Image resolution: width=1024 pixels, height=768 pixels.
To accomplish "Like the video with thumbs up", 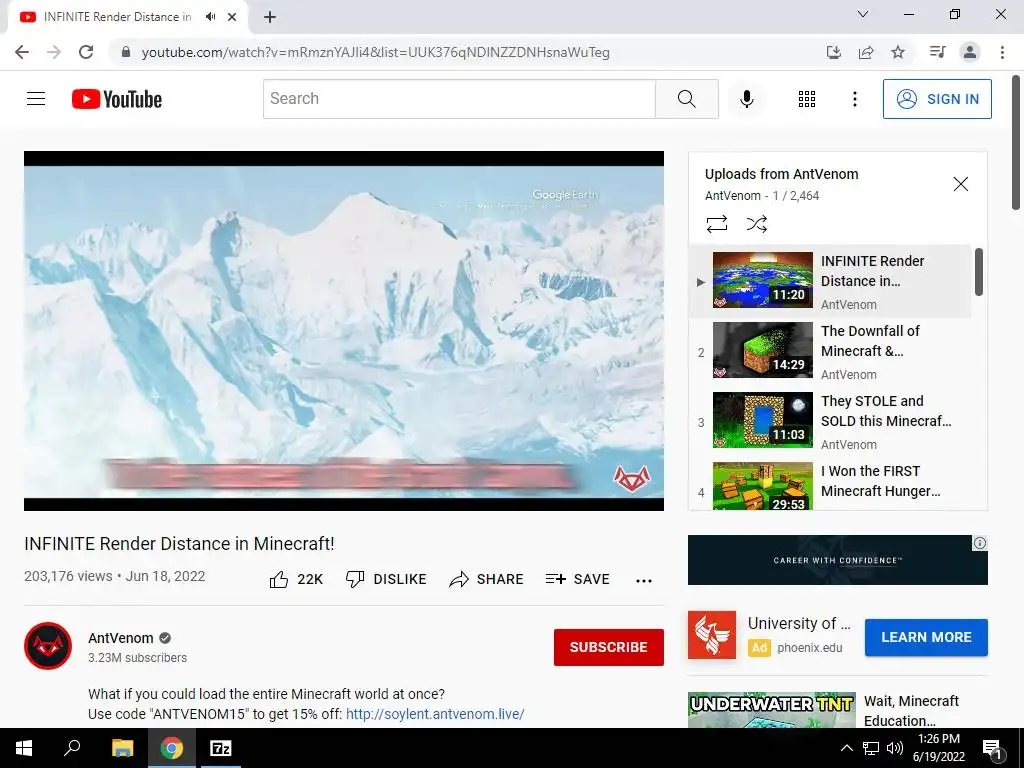I will (x=296, y=579).
